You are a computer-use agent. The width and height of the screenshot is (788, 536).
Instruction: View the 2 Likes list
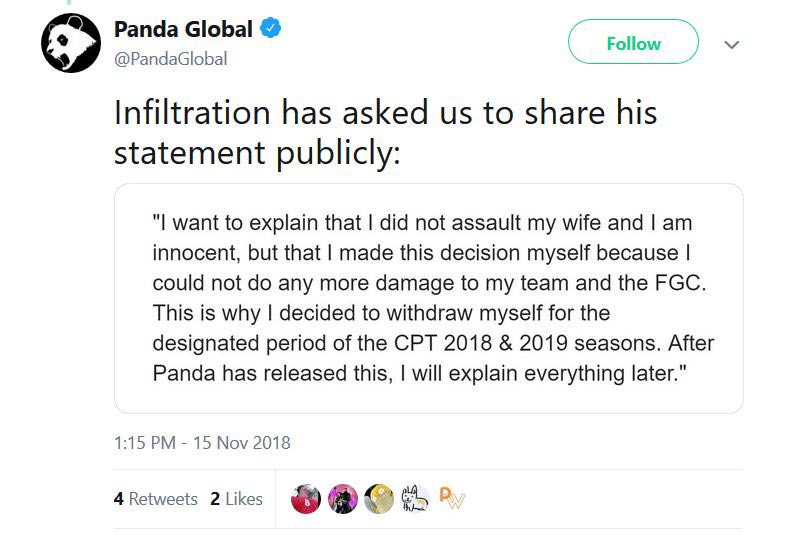point(236,499)
